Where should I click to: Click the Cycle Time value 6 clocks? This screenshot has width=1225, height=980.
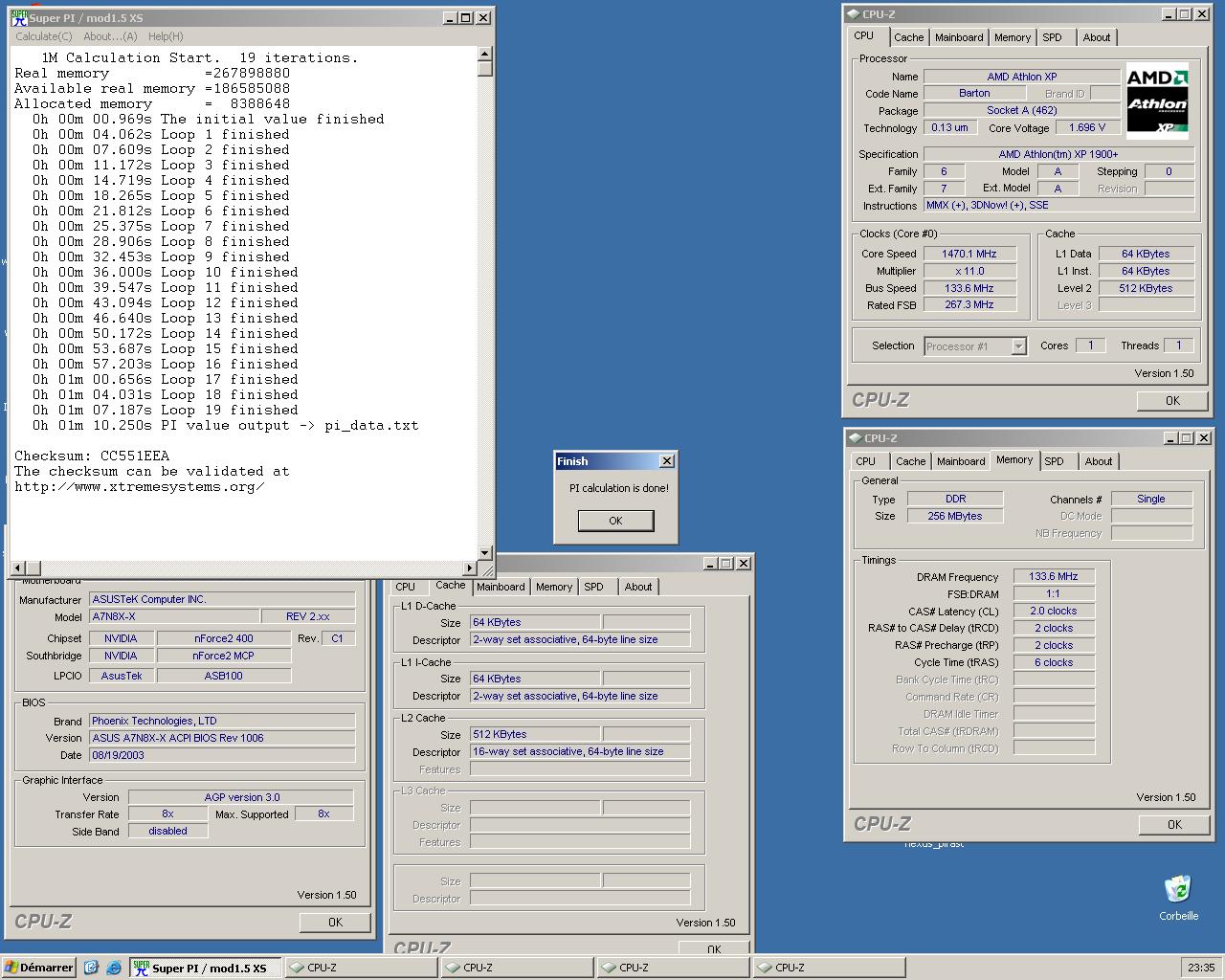coord(1054,662)
